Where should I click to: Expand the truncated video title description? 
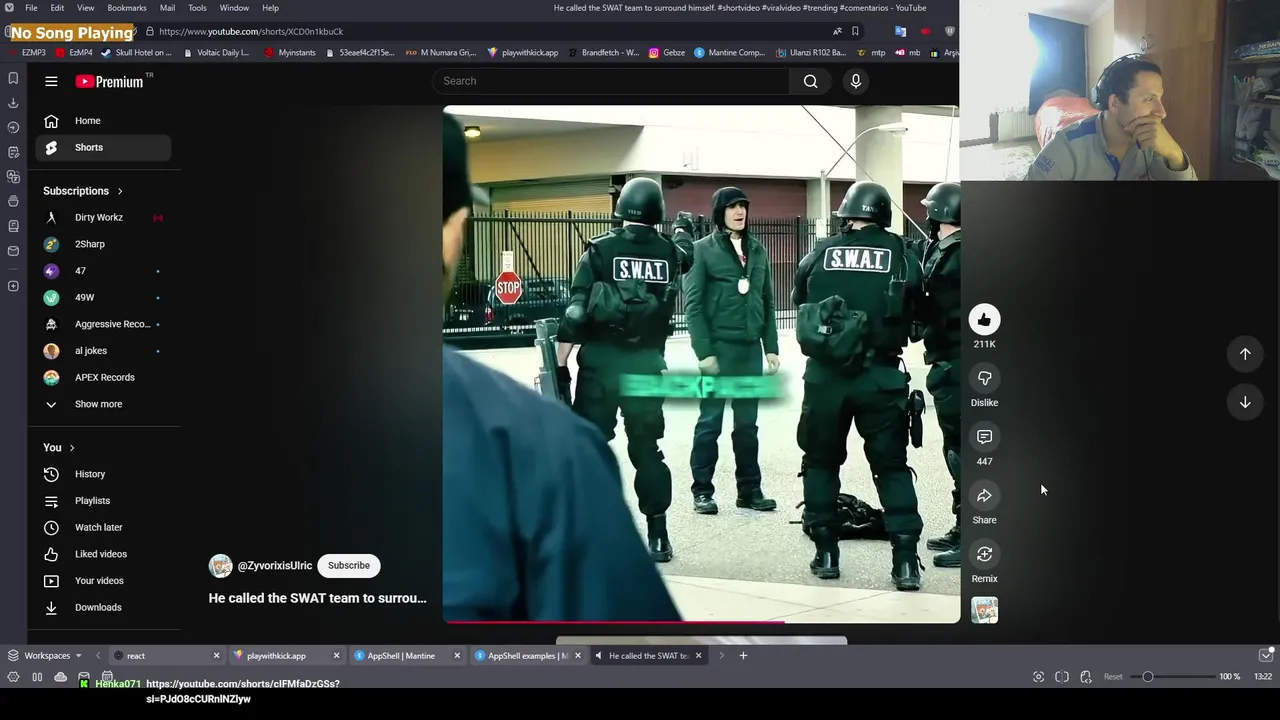click(317, 598)
